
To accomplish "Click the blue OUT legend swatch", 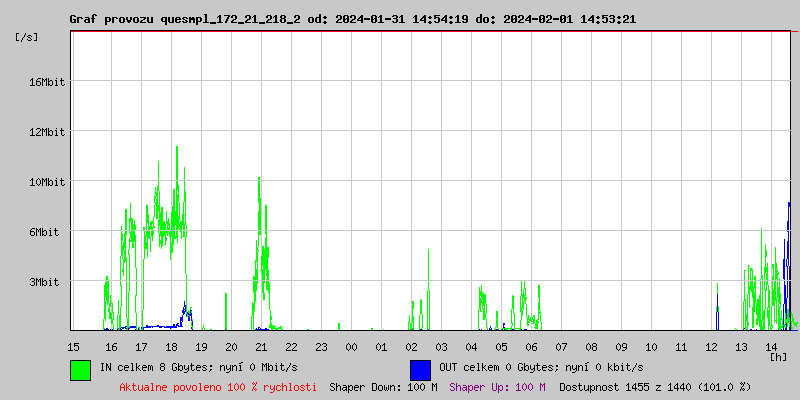I will [x=420, y=369].
